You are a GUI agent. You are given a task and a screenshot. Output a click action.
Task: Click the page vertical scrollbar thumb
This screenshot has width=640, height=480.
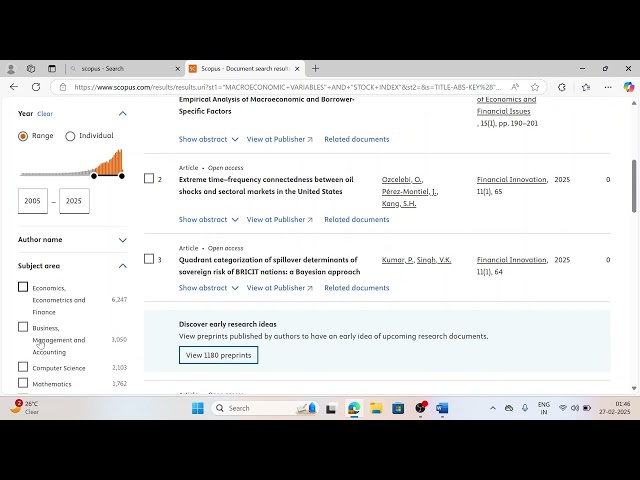pyautogui.click(x=634, y=186)
